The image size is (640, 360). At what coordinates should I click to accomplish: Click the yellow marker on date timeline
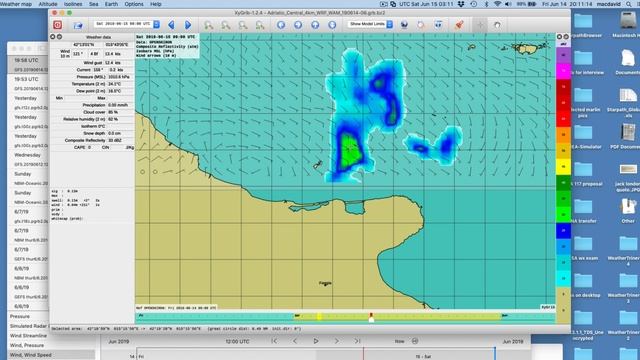(x=320, y=316)
